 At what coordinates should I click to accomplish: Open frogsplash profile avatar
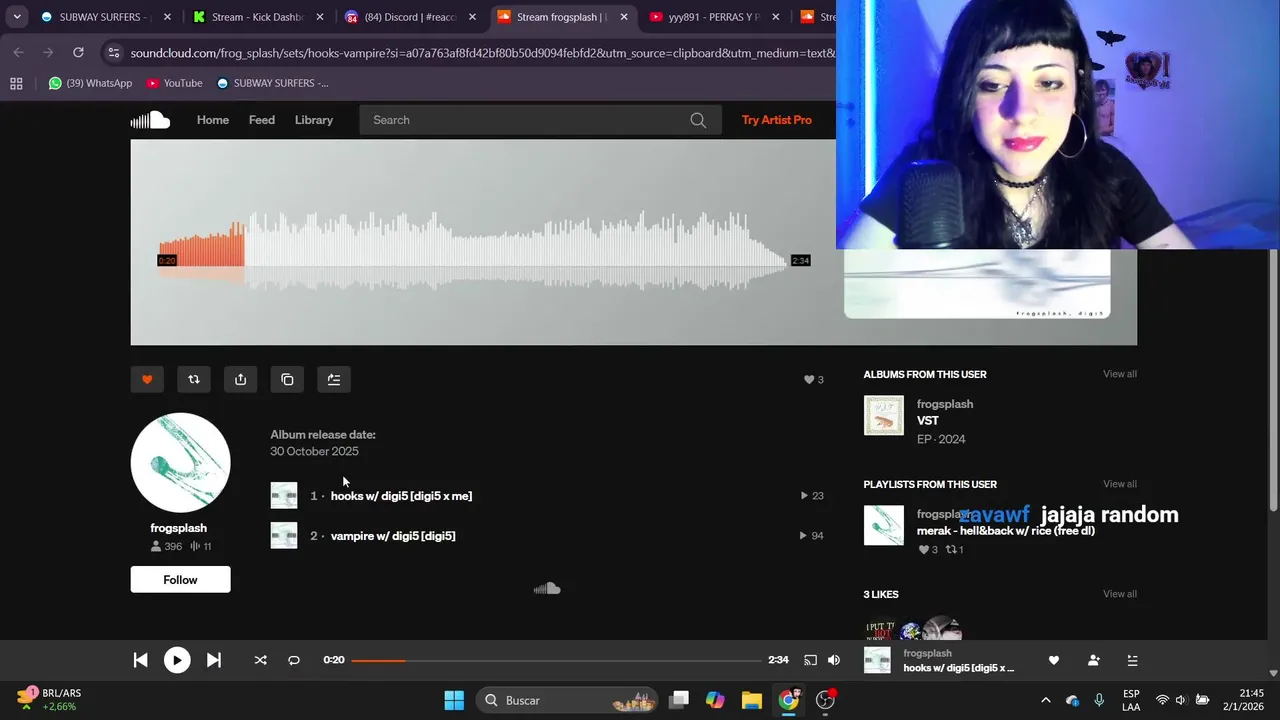[180, 463]
